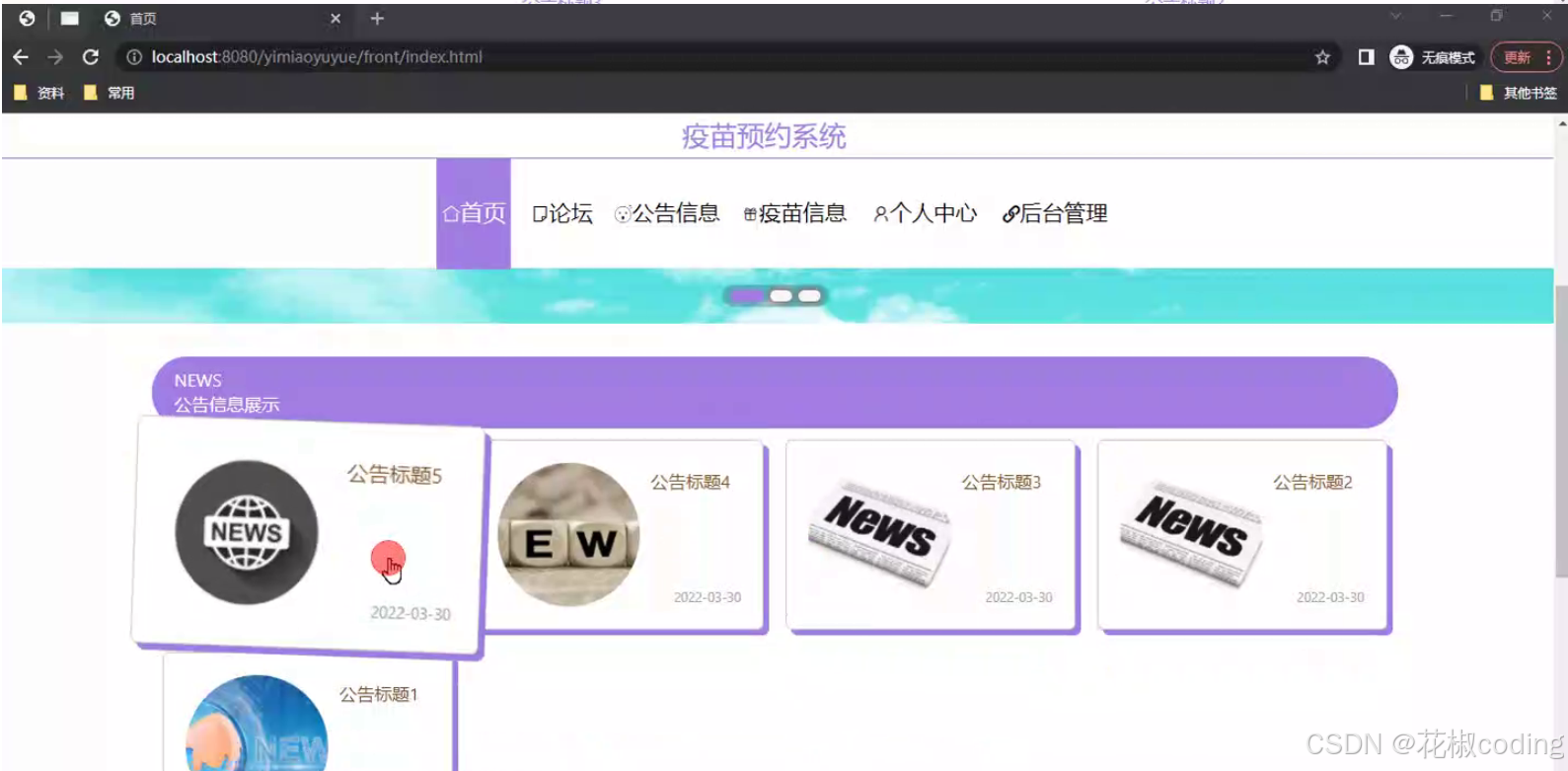Viewport: 1568px width, 771px height.
Task: Open the 论坛 navigation item
Action: [x=562, y=213]
